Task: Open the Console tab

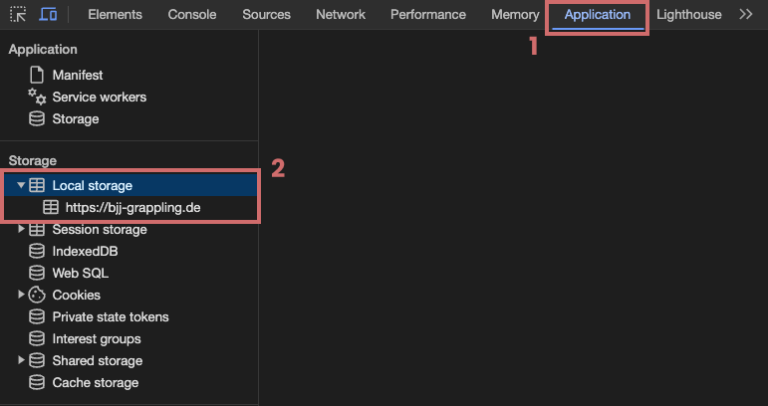Action: [x=192, y=15]
